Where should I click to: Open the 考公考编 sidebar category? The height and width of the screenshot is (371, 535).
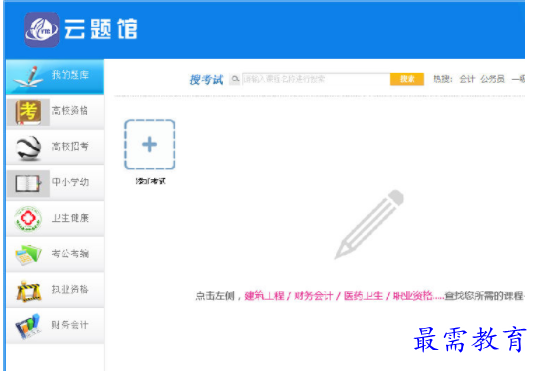coord(55,255)
